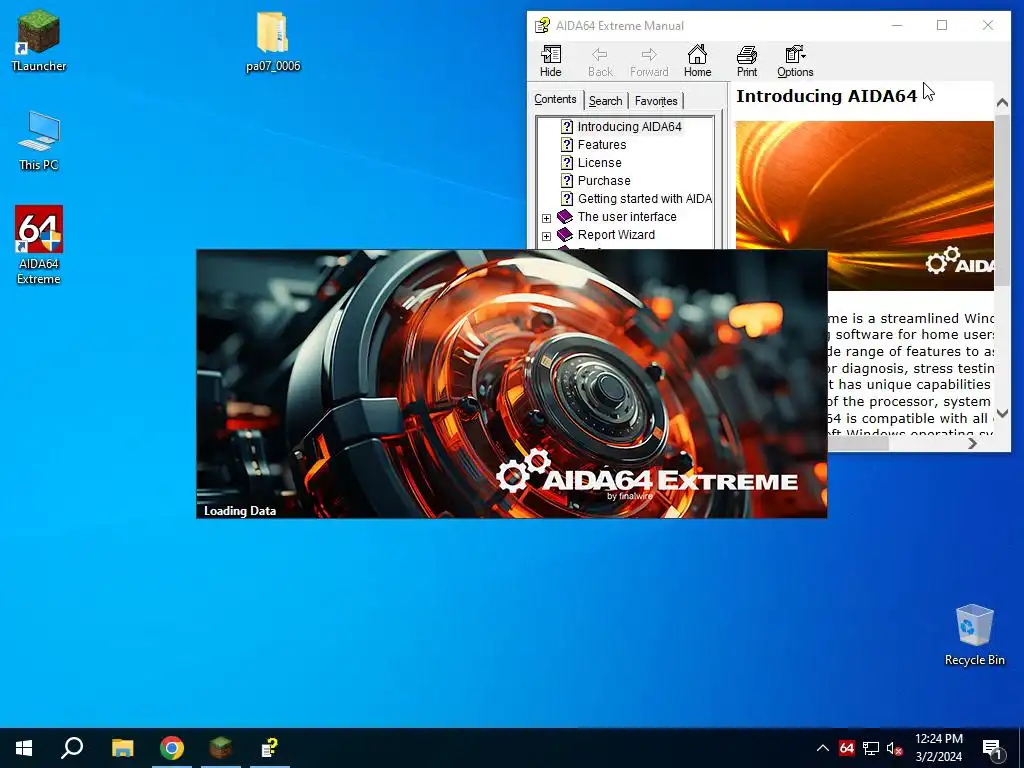Select the Recycle Bin desktop icon
Screen dimensions: 1024x768
[974, 635]
